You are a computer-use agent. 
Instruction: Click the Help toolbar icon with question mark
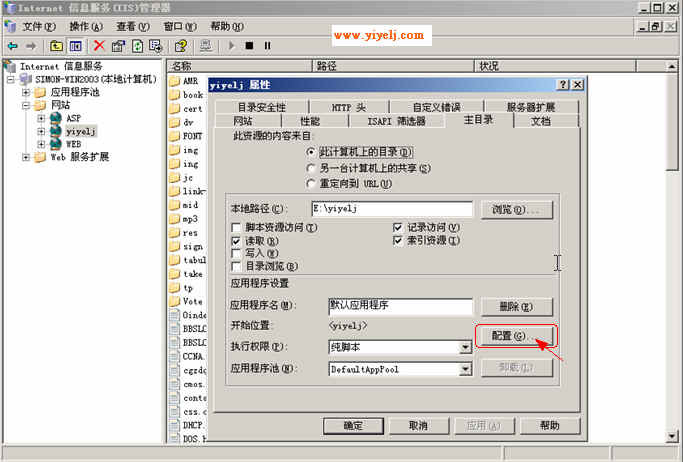point(181,46)
